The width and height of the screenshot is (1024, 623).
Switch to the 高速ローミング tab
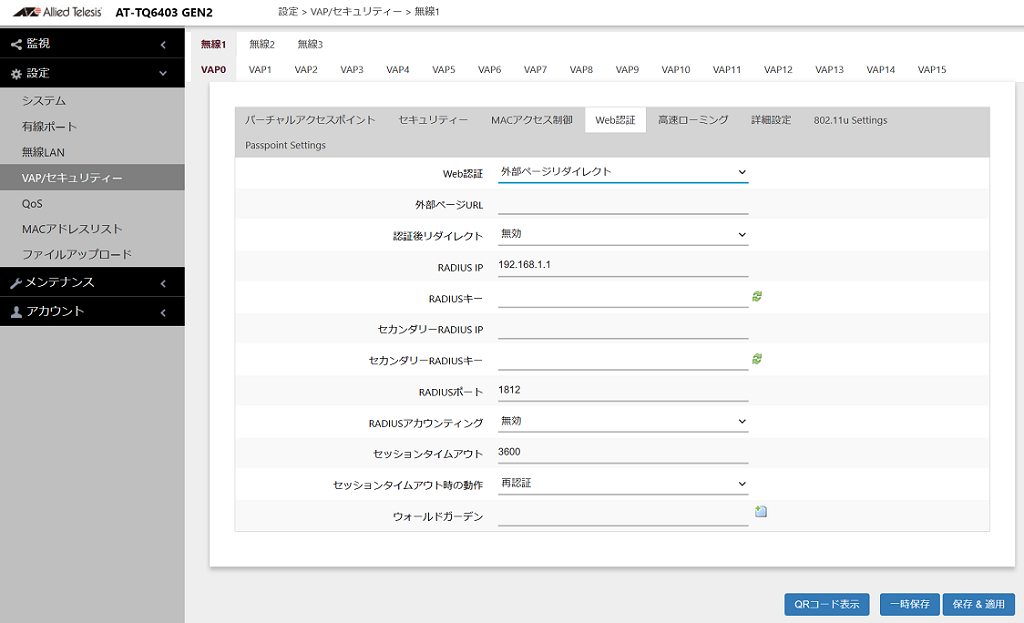693,120
